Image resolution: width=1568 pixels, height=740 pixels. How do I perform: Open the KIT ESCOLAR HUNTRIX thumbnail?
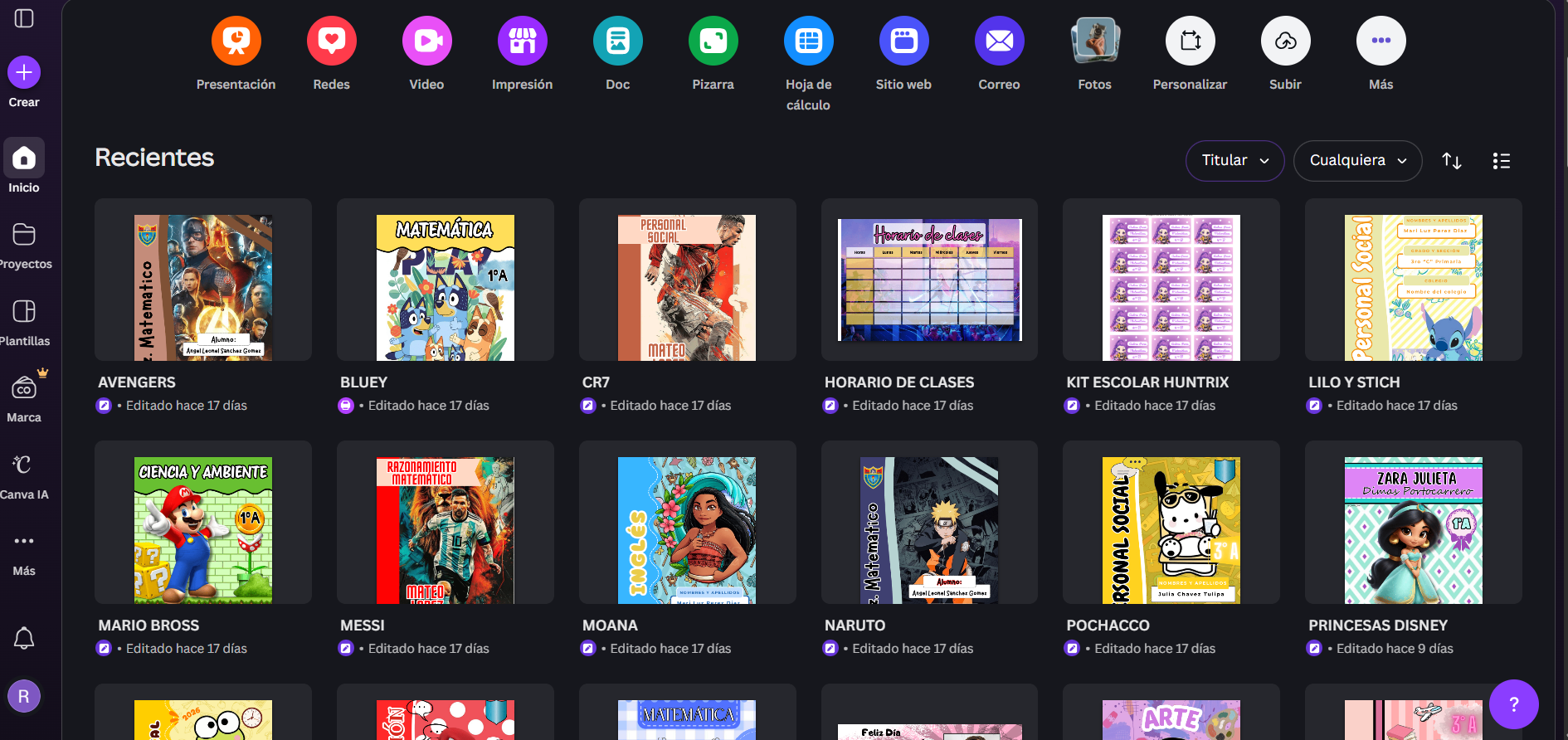[x=1171, y=280]
